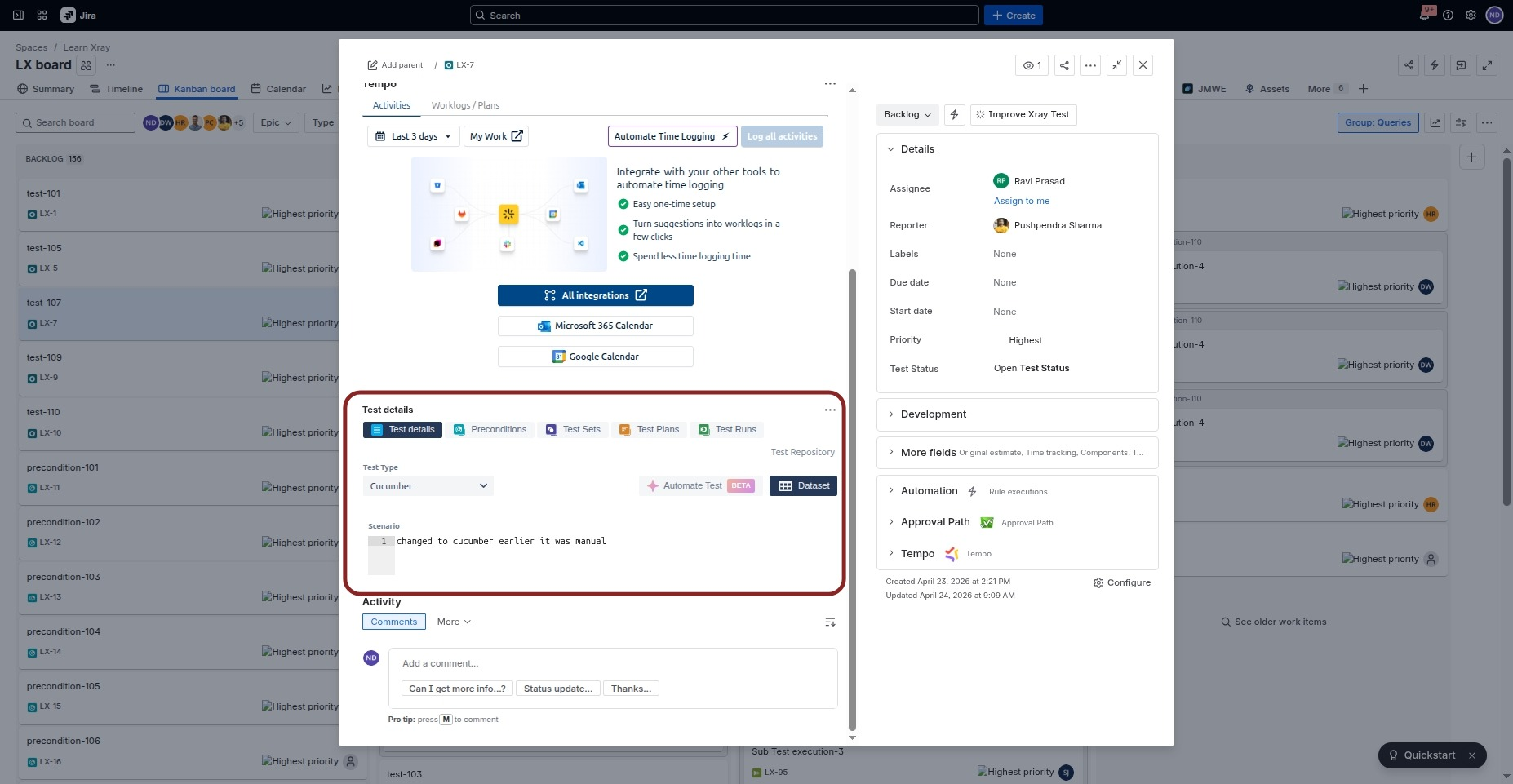This screenshot has height=784, width=1513.
Task: Collapse the issue dialog to side view
Action: [x=1117, y=65]
